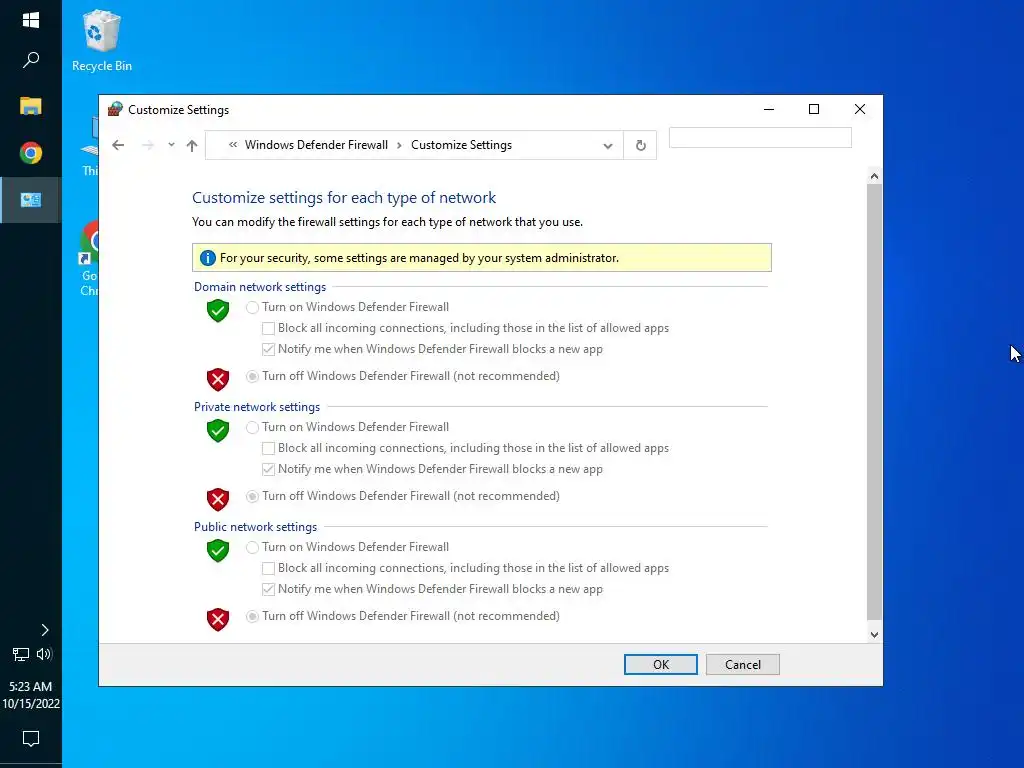This screenshot has height=768, width=1024.
Task: Click the Public network settings heading
Action: click(255, 527)
